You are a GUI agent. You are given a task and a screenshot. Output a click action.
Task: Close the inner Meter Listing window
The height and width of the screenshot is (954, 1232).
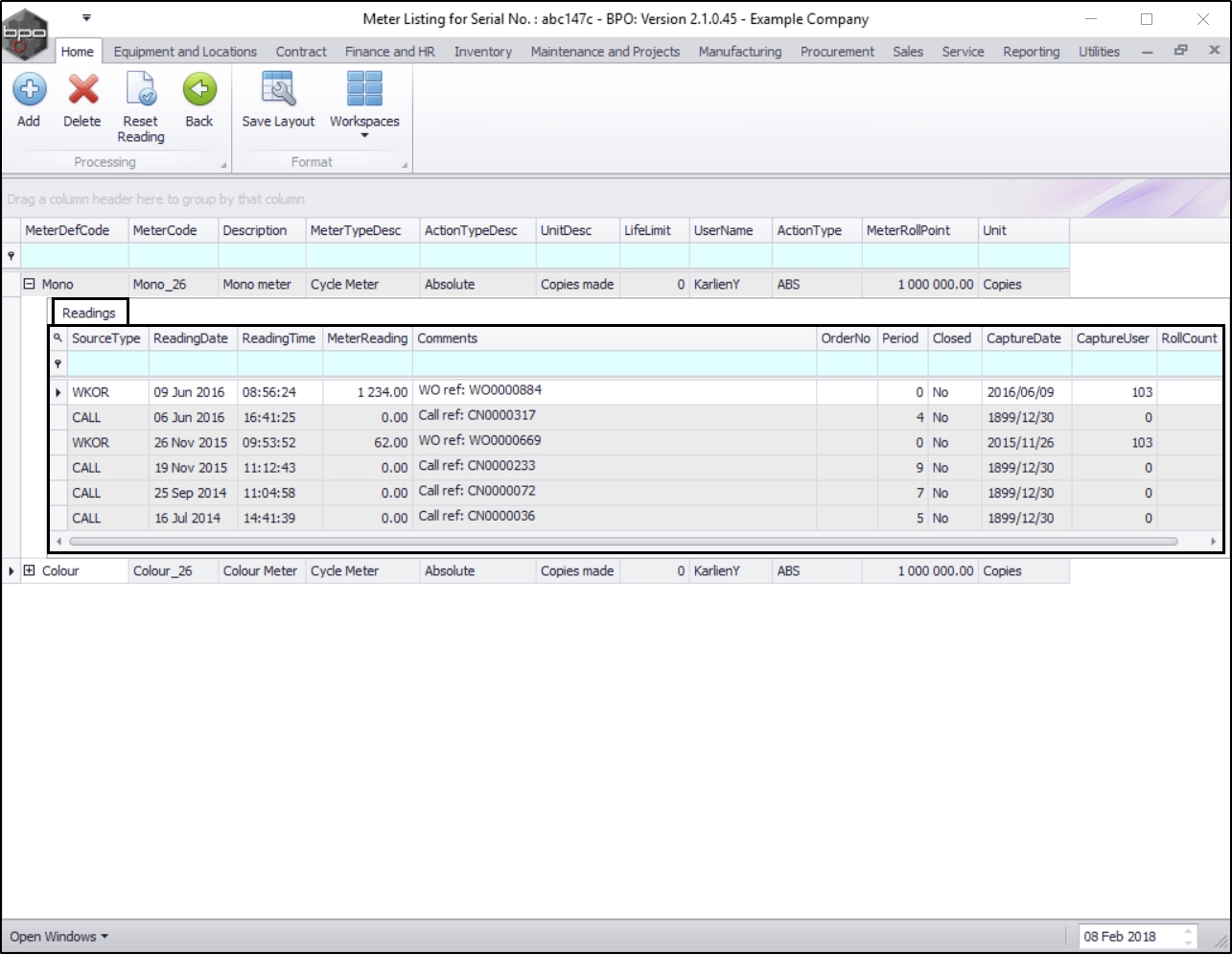pos(1214,51)
